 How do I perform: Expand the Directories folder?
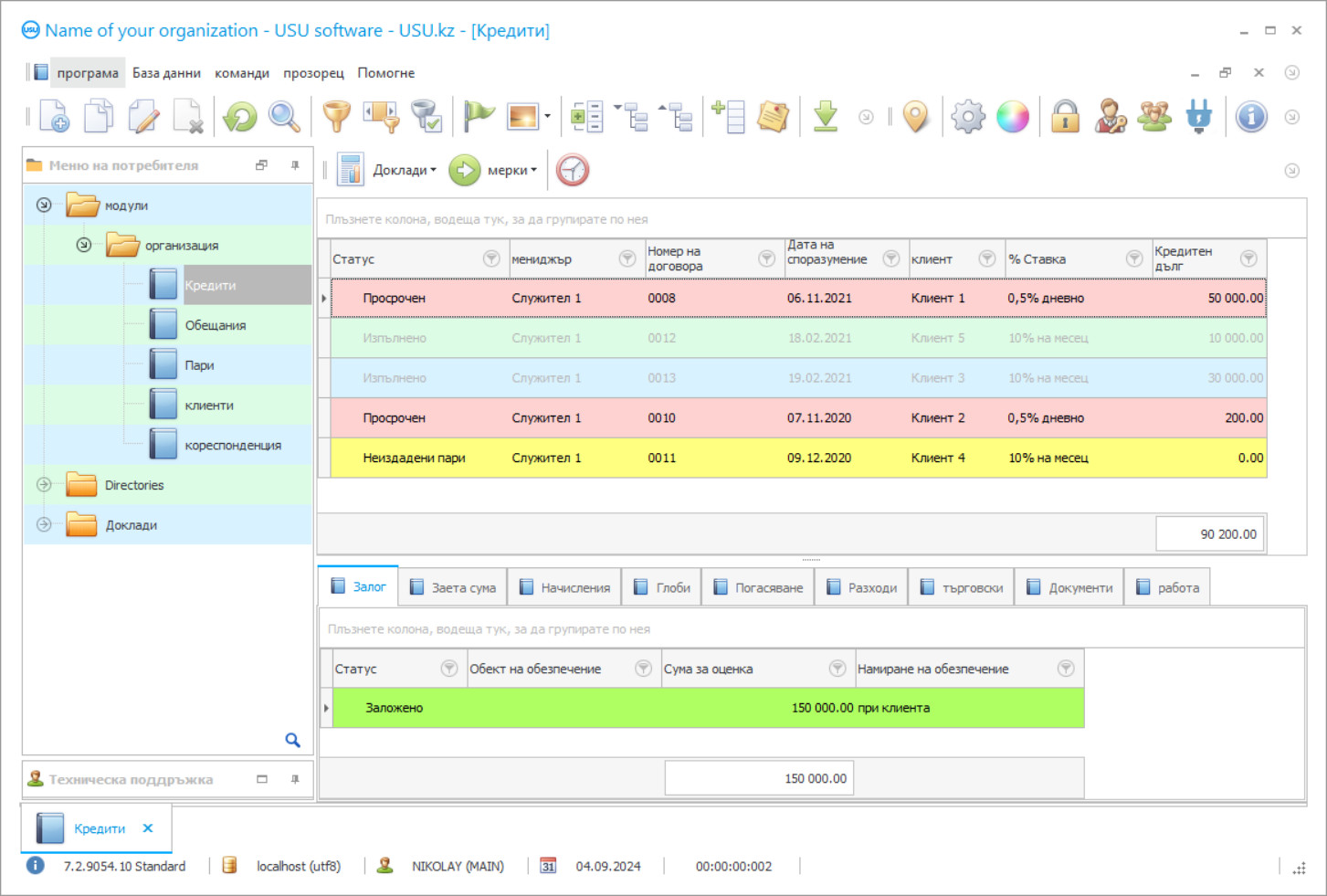44,485
